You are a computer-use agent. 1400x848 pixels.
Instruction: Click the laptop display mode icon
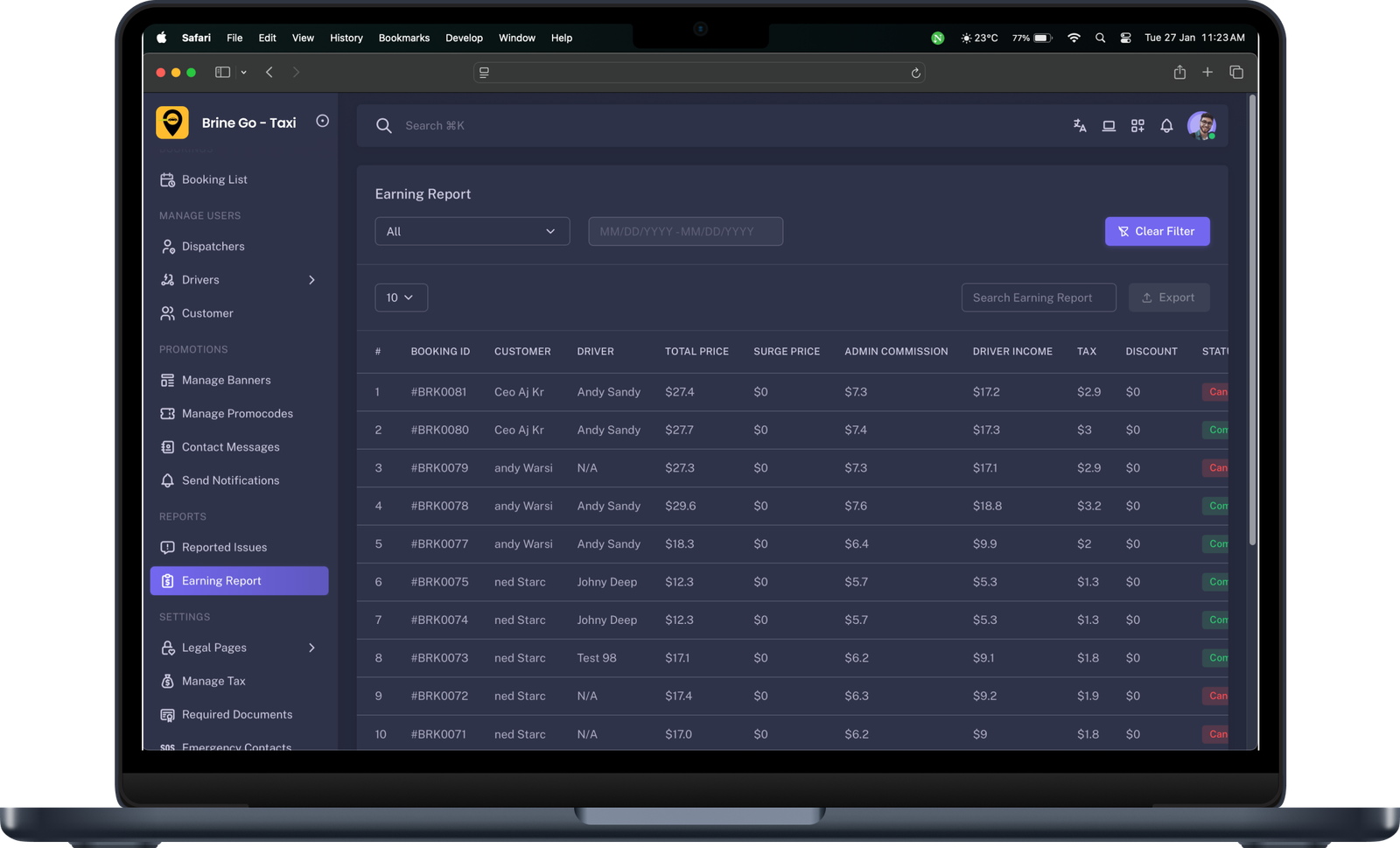1109,126
